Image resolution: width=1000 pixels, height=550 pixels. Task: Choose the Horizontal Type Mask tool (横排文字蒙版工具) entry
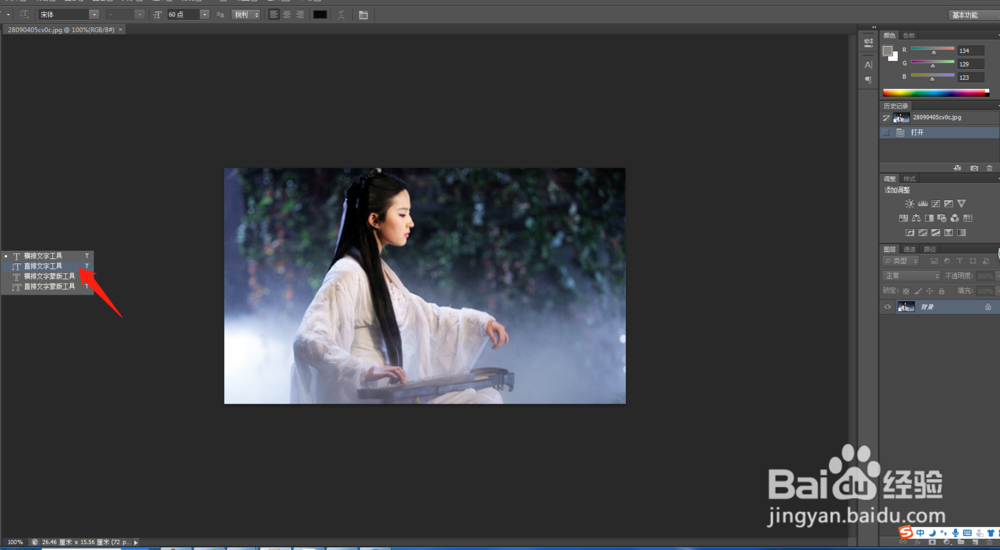47,276
